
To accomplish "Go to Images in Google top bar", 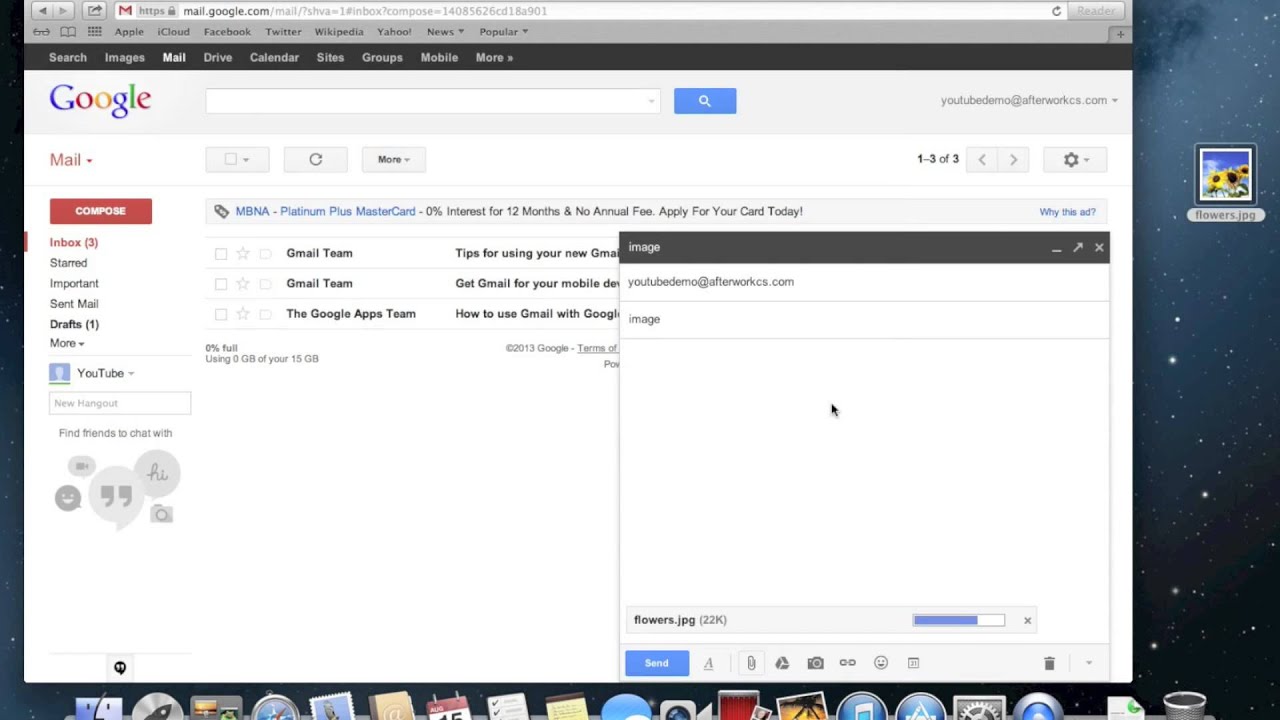I will pos(125,58).
